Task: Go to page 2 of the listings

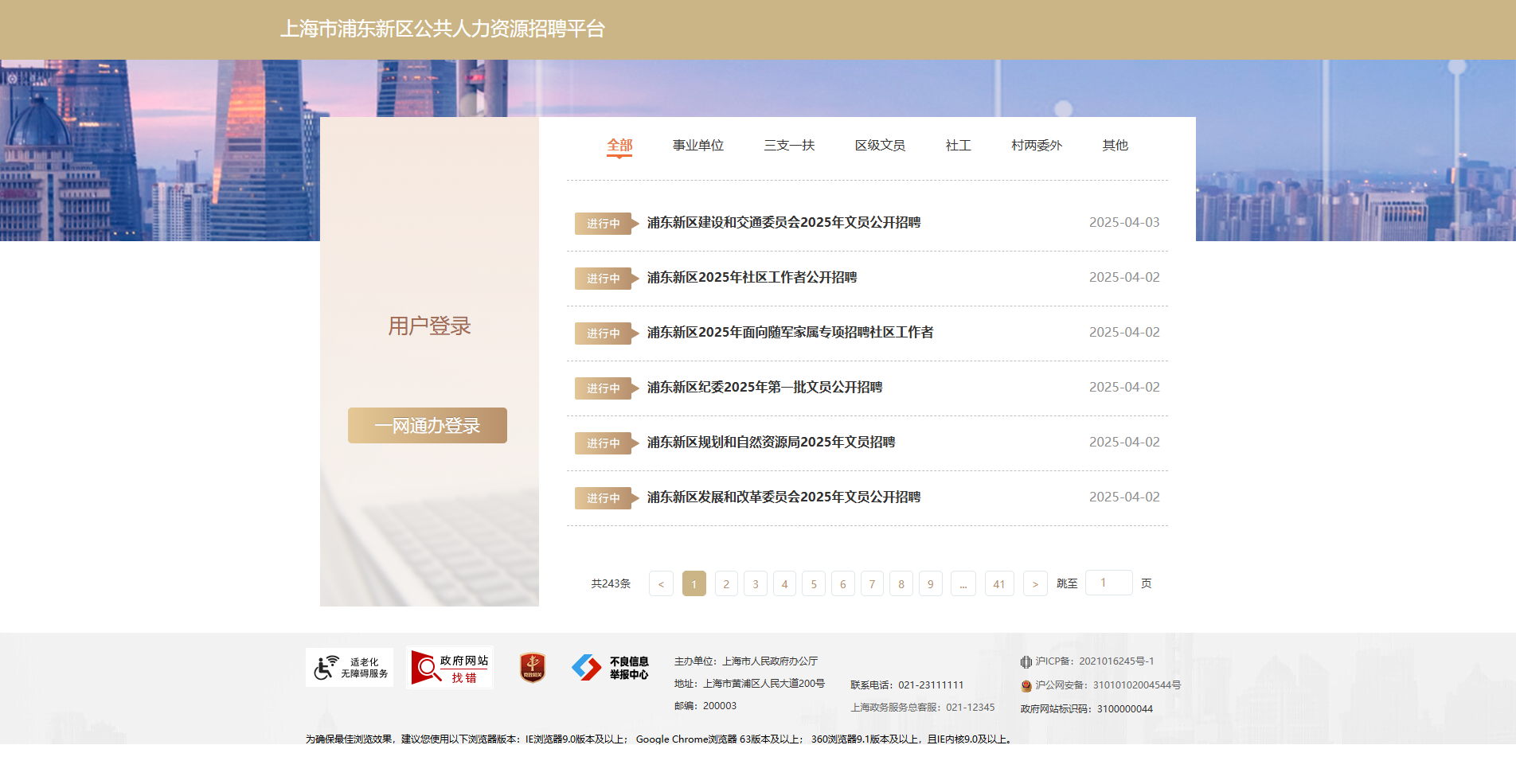Action: [725, 583]
